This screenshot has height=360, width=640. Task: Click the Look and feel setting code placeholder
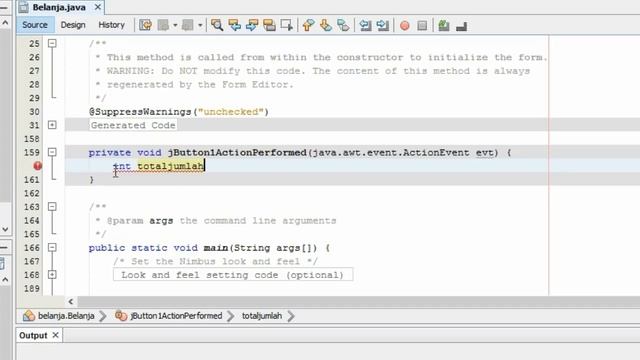(233, 275)
